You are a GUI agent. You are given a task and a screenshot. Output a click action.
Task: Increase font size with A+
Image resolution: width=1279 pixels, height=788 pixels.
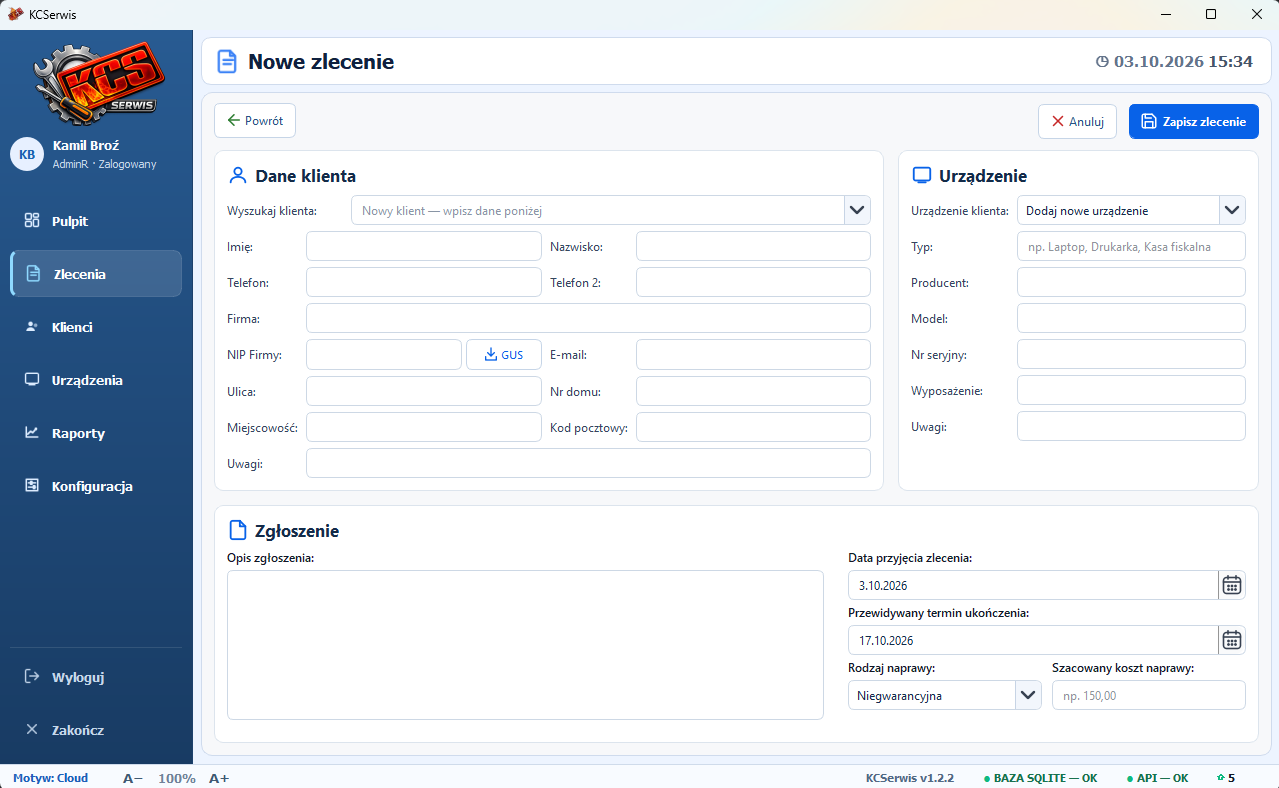pos(219,778)
